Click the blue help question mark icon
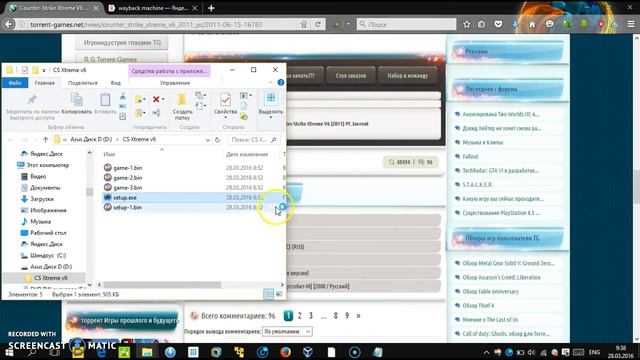Viewport: 640px width, 360px height. (x=281, y=82)
